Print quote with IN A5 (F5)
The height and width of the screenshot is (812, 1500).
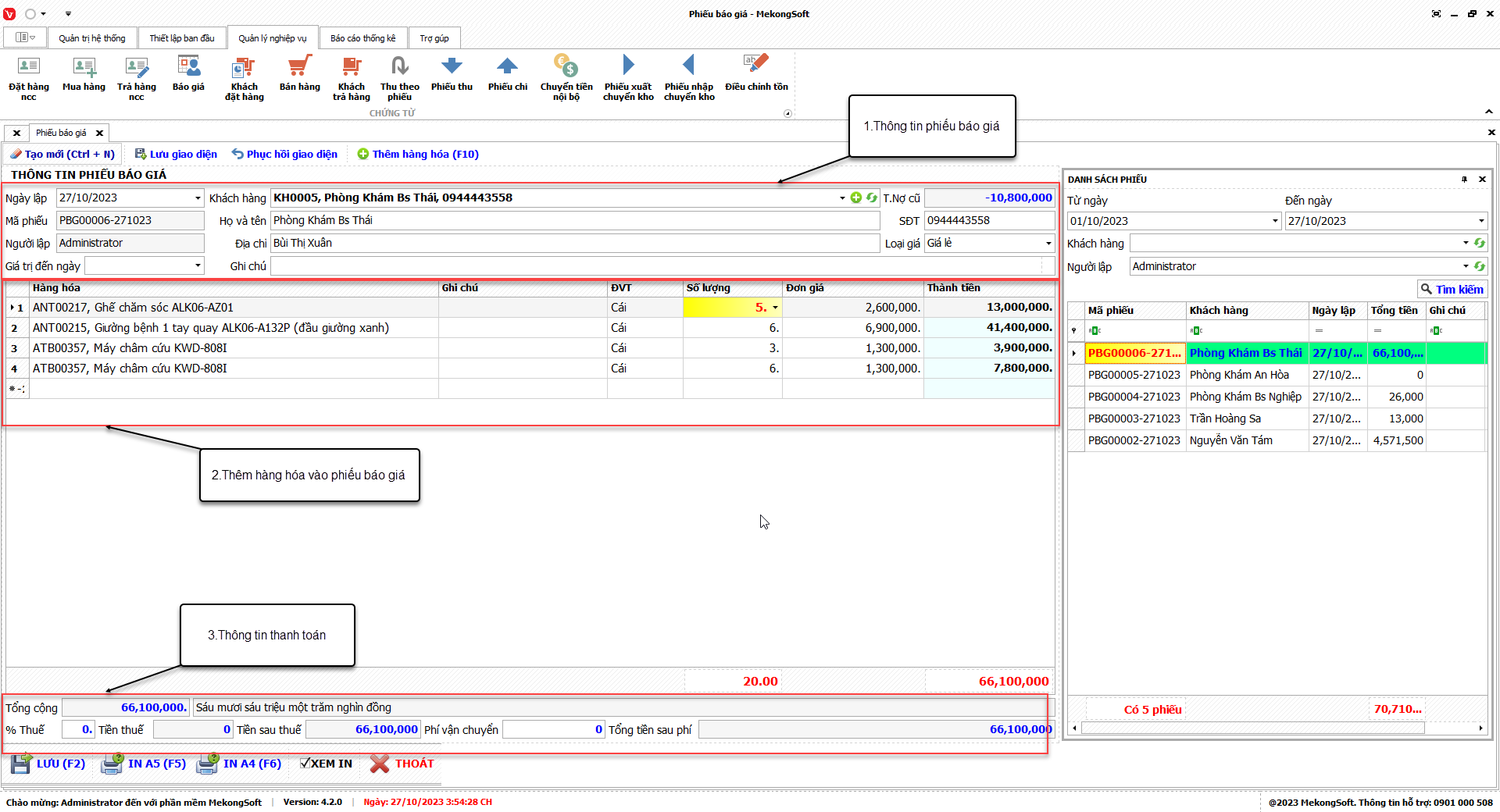pyautogui.click(x=145, y=764)
